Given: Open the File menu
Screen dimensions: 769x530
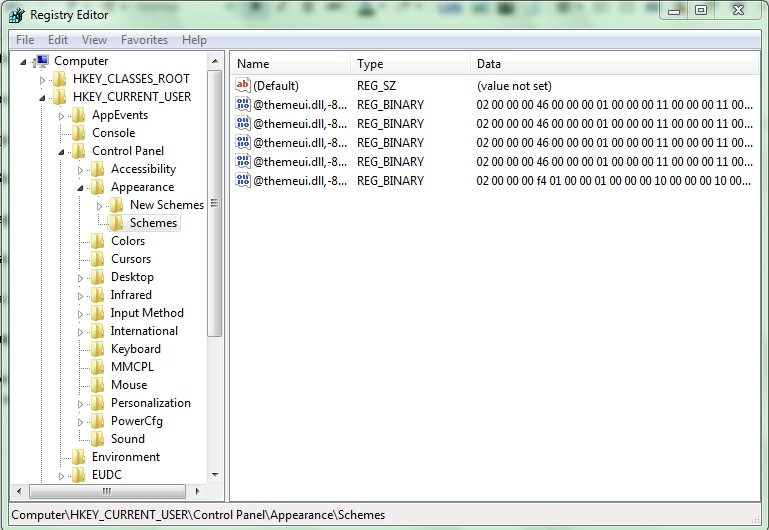Looking at the screenshot, I should pyautogui.click(x=25, y=40).
